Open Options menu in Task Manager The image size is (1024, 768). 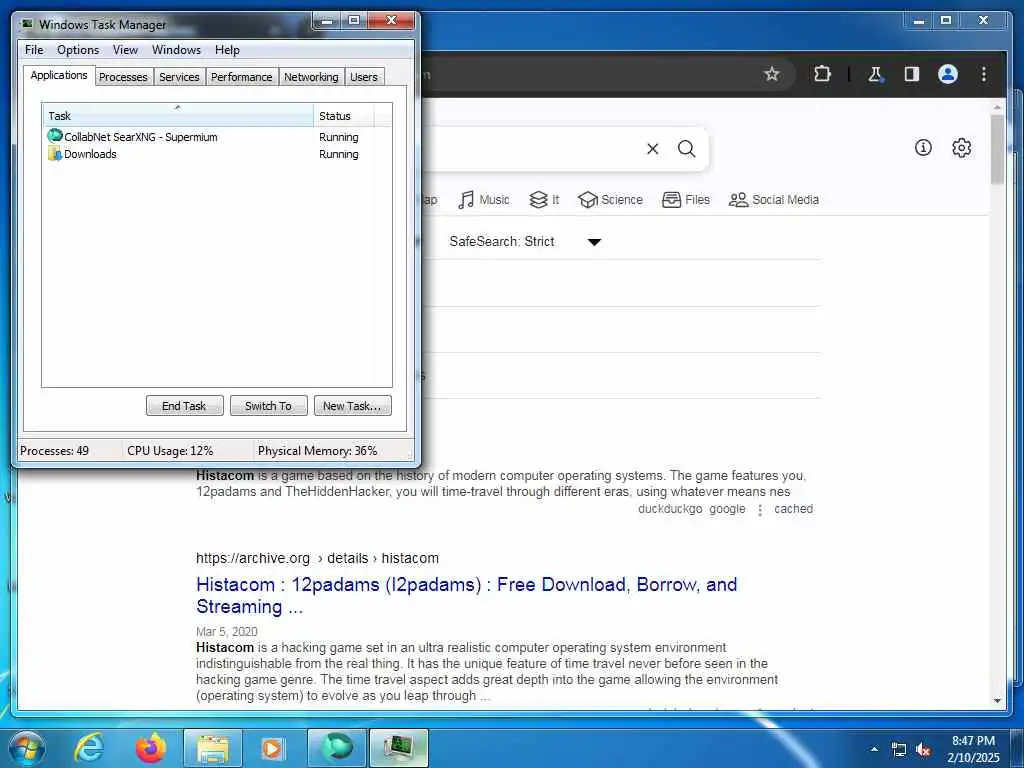point(78,50)
